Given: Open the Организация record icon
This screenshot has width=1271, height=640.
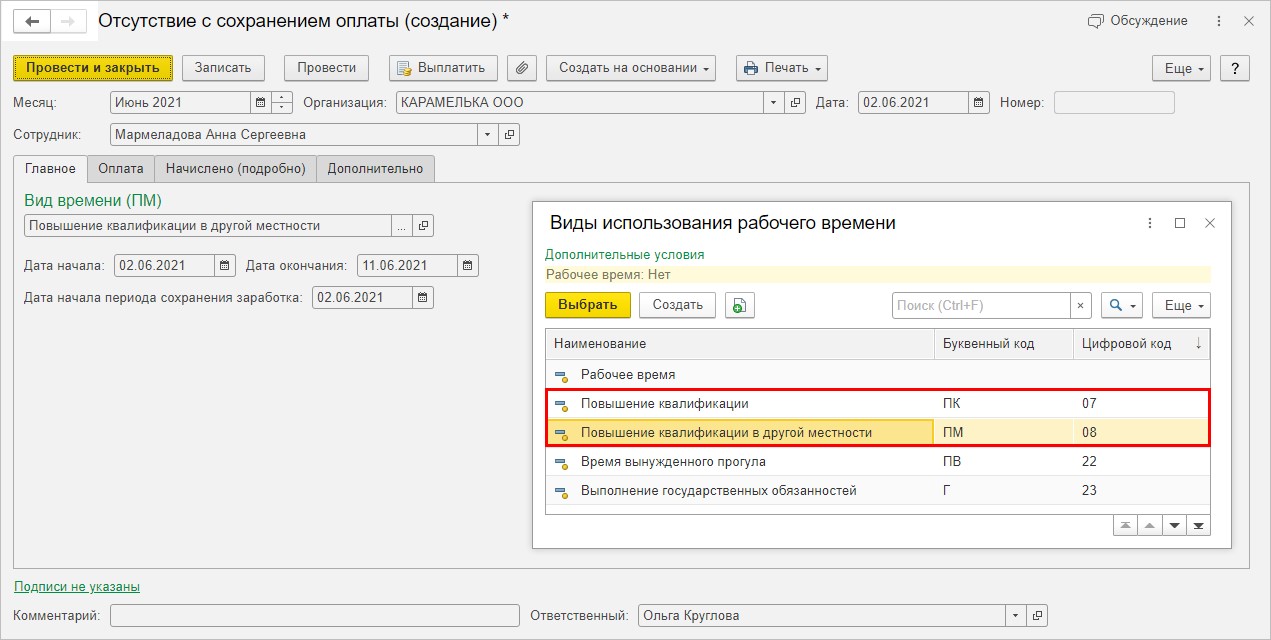Looking at the screenshot, I should [795, 102].
